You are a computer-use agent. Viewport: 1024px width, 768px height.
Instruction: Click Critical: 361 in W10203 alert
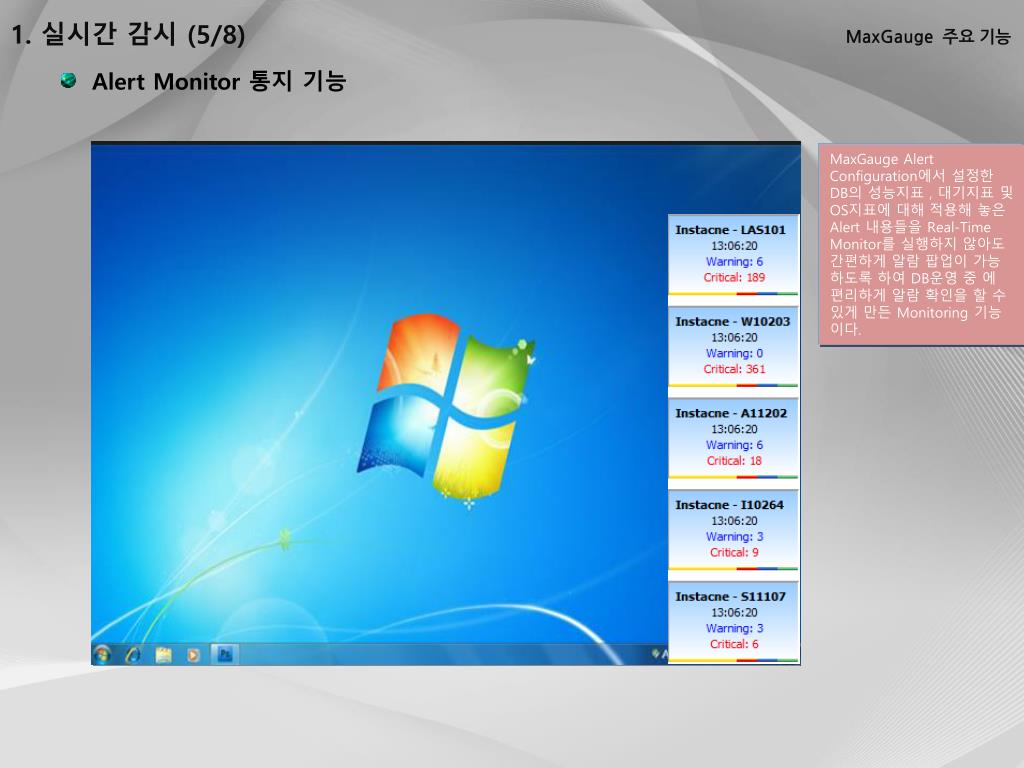pyautogui.click(x=734, y=368)
